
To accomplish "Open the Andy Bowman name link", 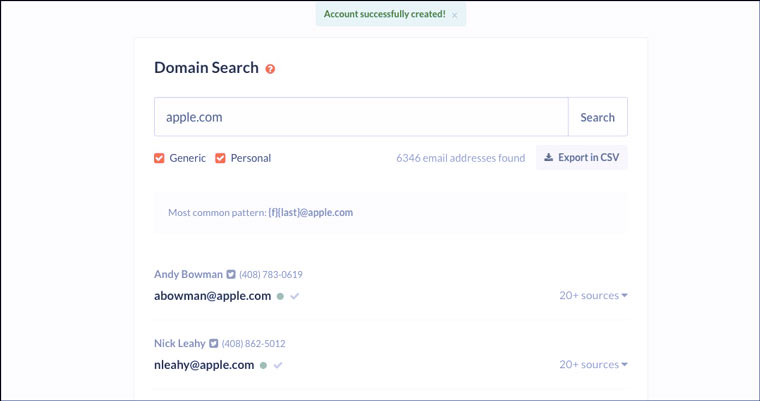I will click(188, 274).
